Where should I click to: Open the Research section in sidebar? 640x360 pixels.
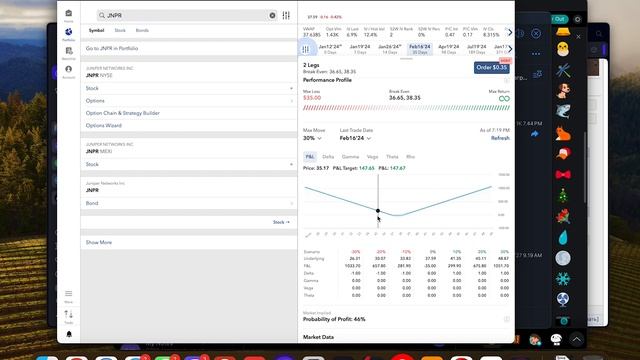pyautogui.click(x=69, y=53)
